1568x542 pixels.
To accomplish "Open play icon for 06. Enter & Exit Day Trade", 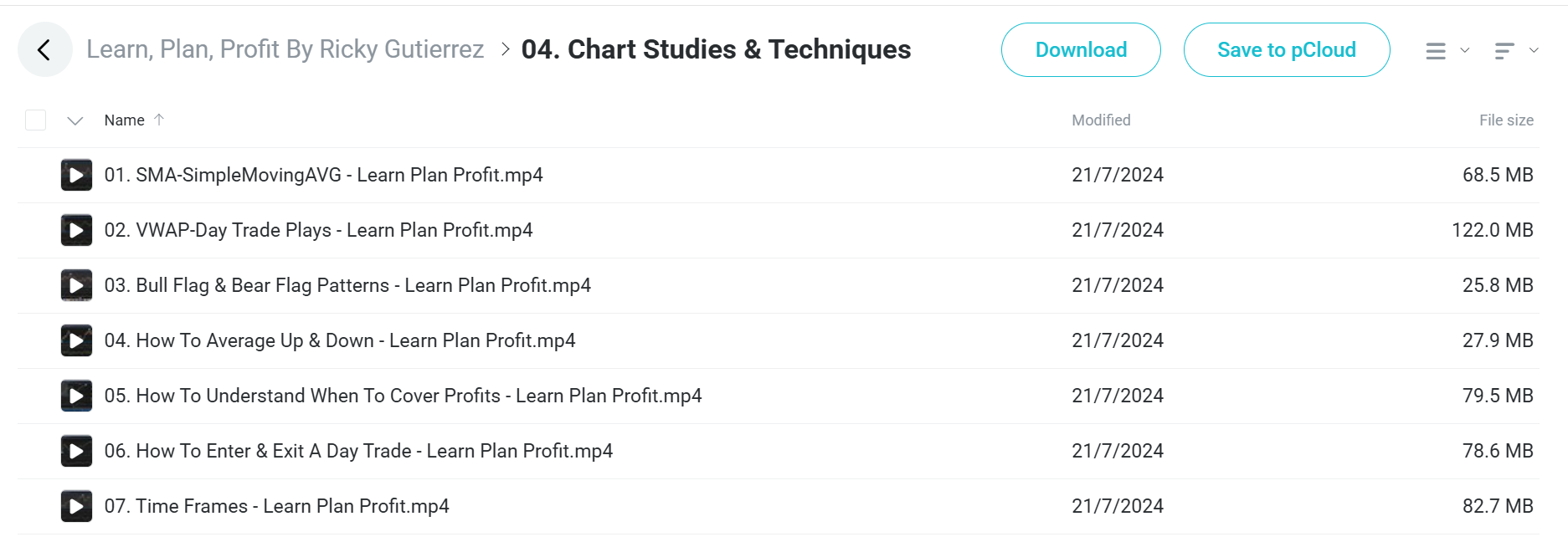I will [x=76, y=451].
